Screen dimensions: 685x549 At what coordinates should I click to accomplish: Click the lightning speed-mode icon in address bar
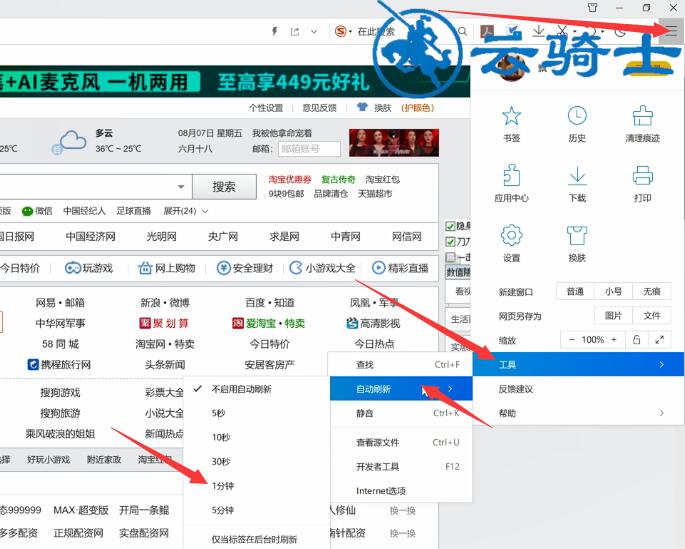click(275, 31)
